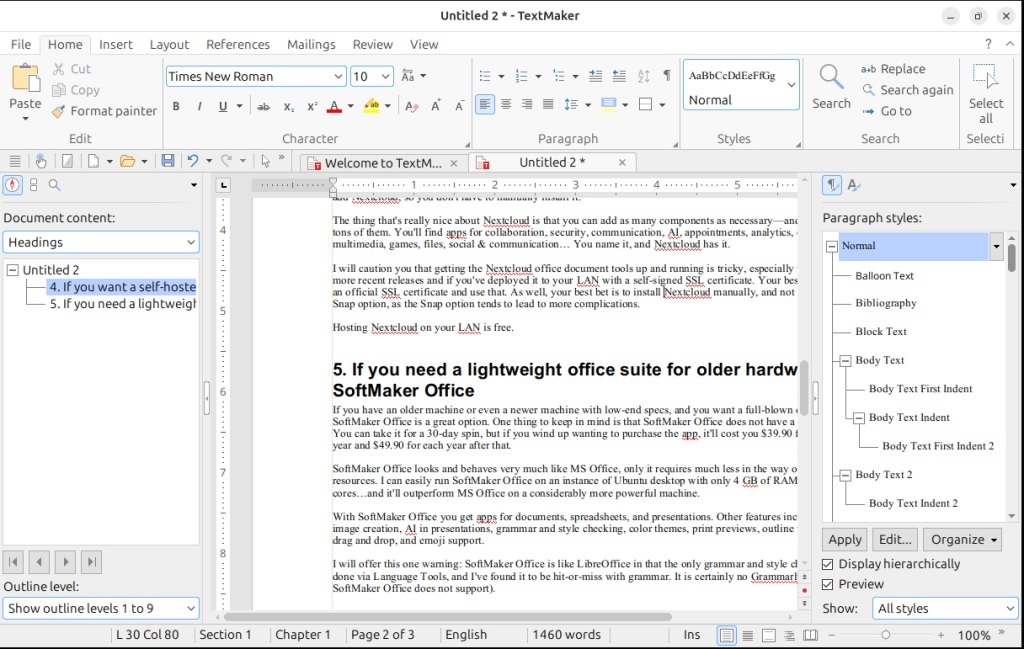1024x649 pixels.
Task: Undo the last action
Action: 193,161
